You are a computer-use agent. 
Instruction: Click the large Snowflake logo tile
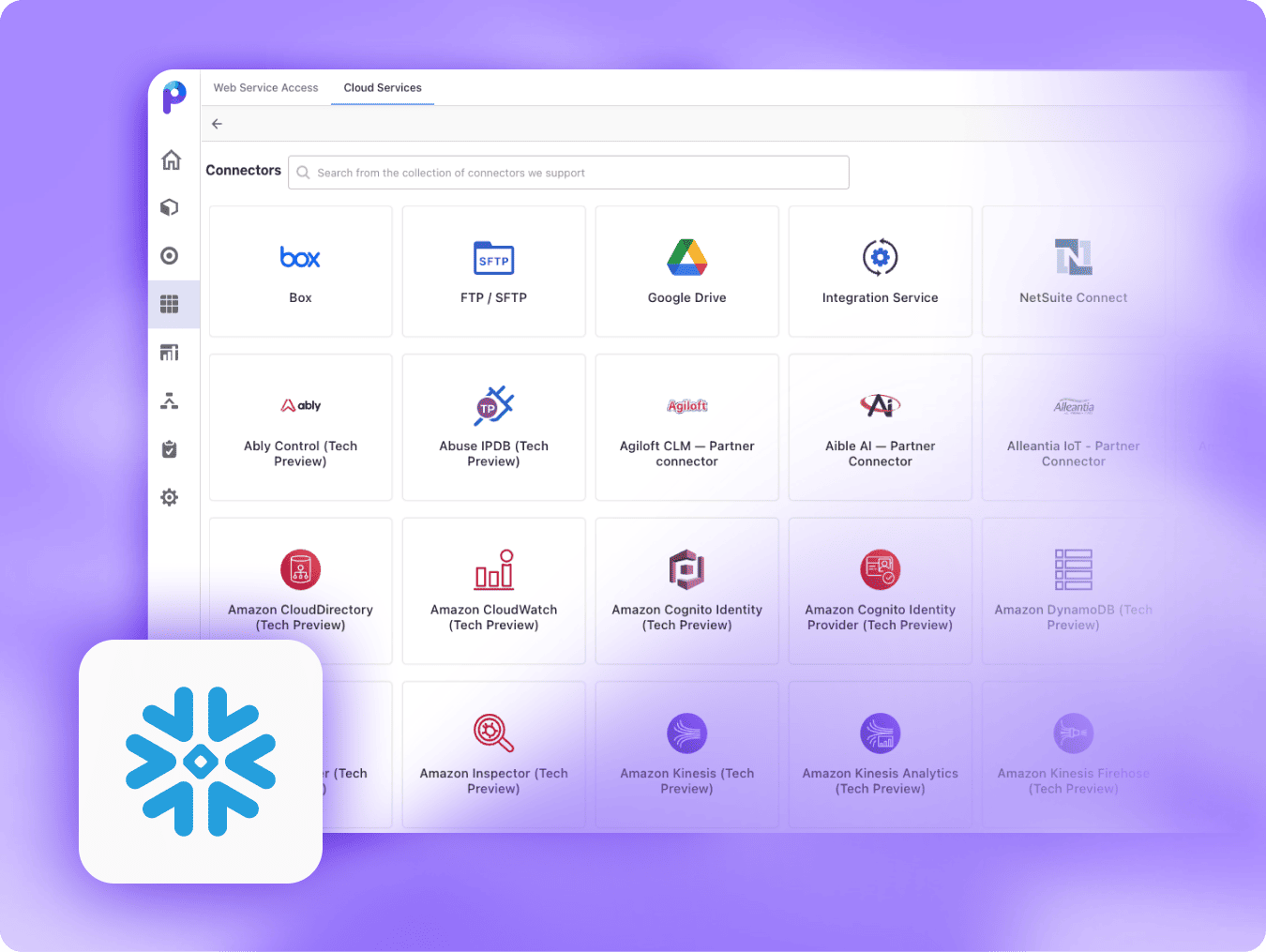pyautogui.click(x=201, y=762)
